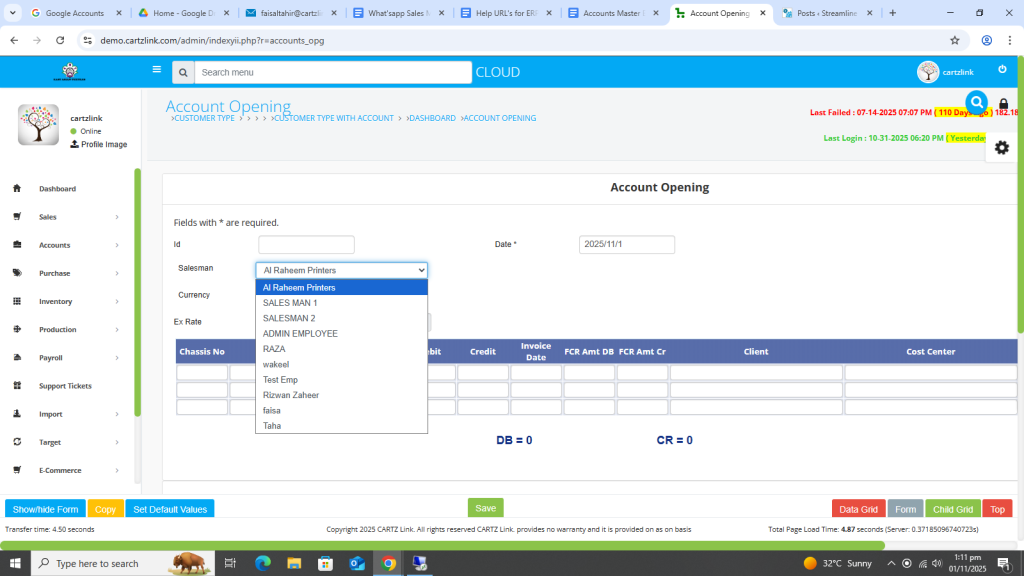
Task: Open the Dashboard sidebar item
Action: pyautogui.click(x=57, y=189)
